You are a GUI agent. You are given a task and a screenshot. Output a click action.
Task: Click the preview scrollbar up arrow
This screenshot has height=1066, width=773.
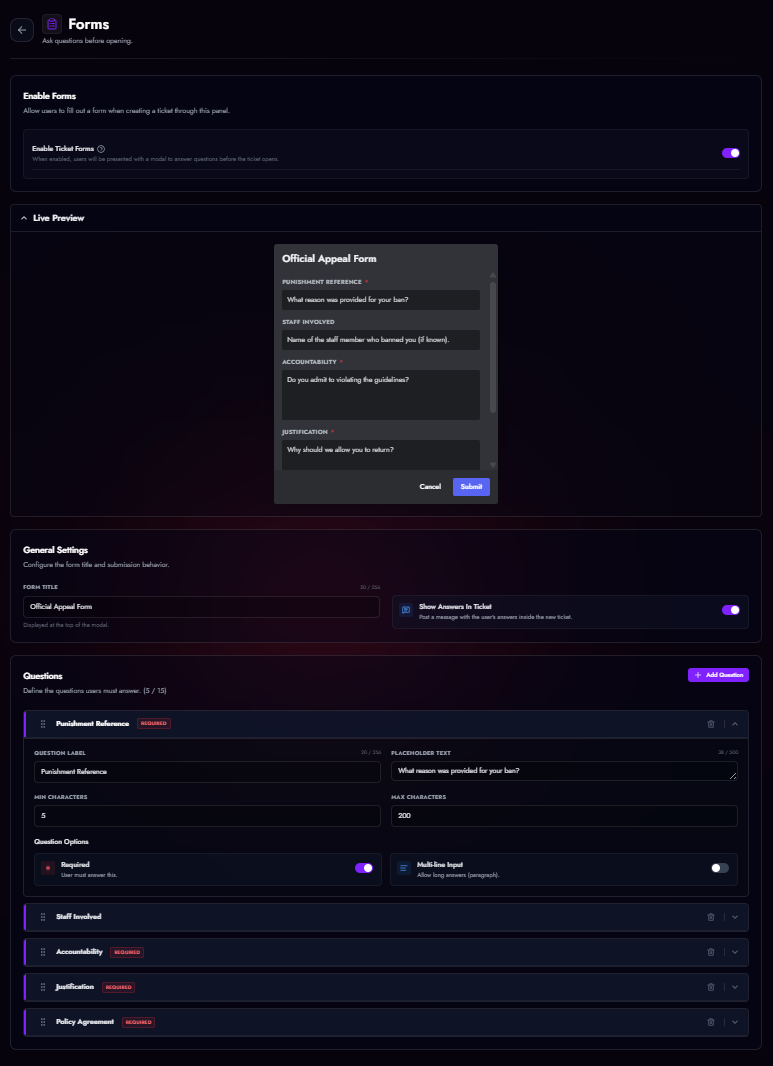pyautogui.click(x=493, y=275)
